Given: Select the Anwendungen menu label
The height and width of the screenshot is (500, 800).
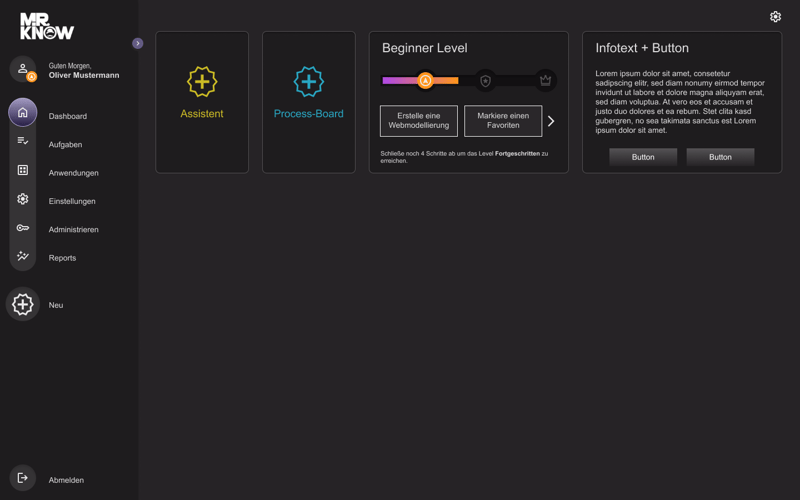Looking at the screenshot, I should coord(73,173).
